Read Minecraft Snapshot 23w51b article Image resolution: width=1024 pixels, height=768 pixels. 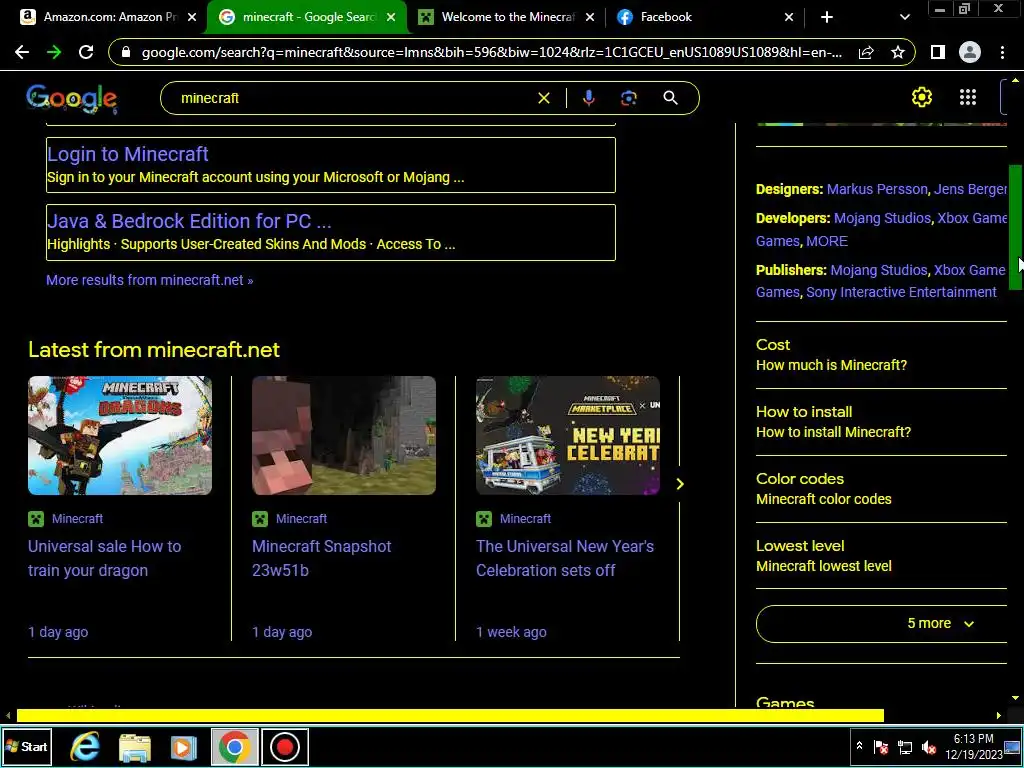pyautogui.click(x=321, y=558)
